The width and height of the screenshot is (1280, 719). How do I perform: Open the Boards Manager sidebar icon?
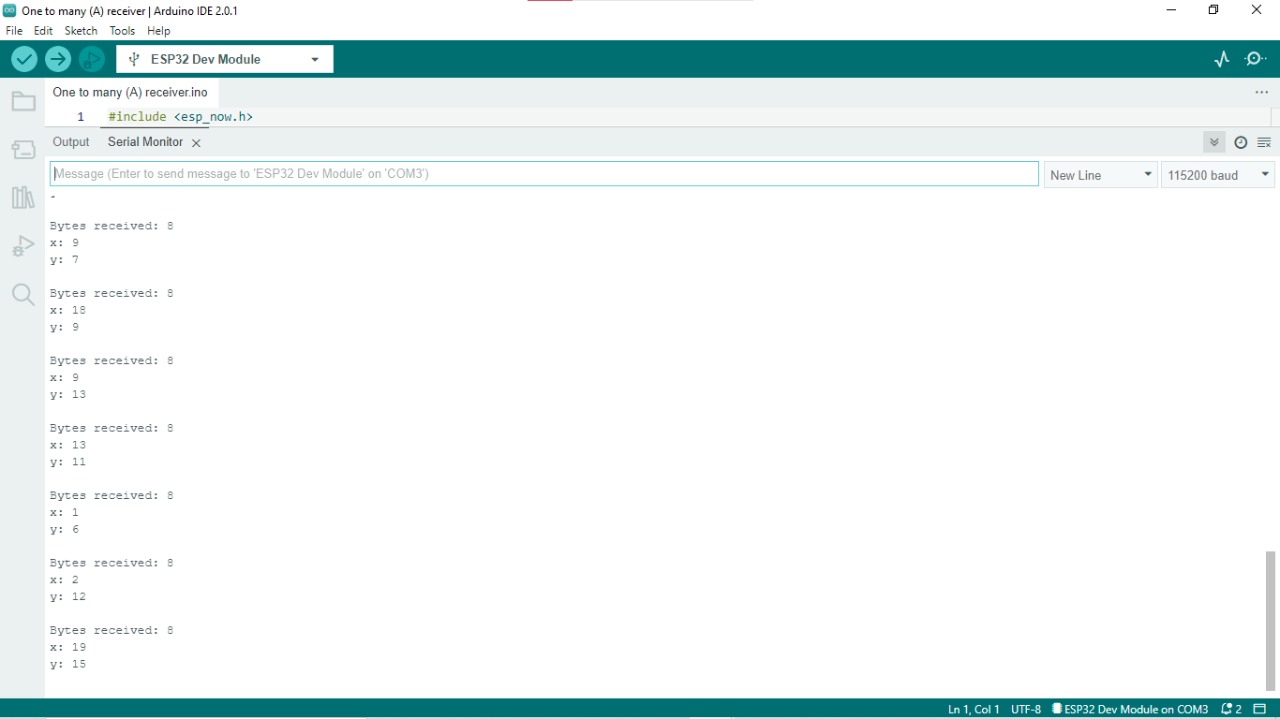click(23, 149)
